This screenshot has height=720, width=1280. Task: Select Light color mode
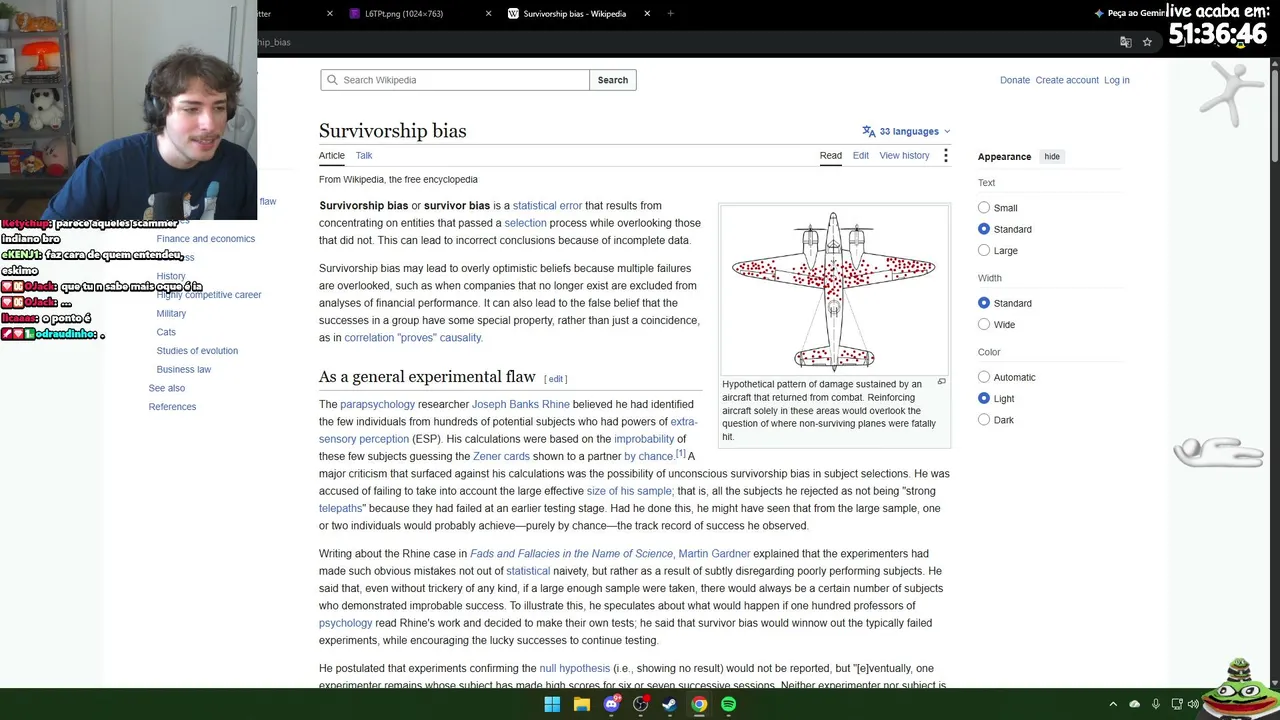coord(984,398)
